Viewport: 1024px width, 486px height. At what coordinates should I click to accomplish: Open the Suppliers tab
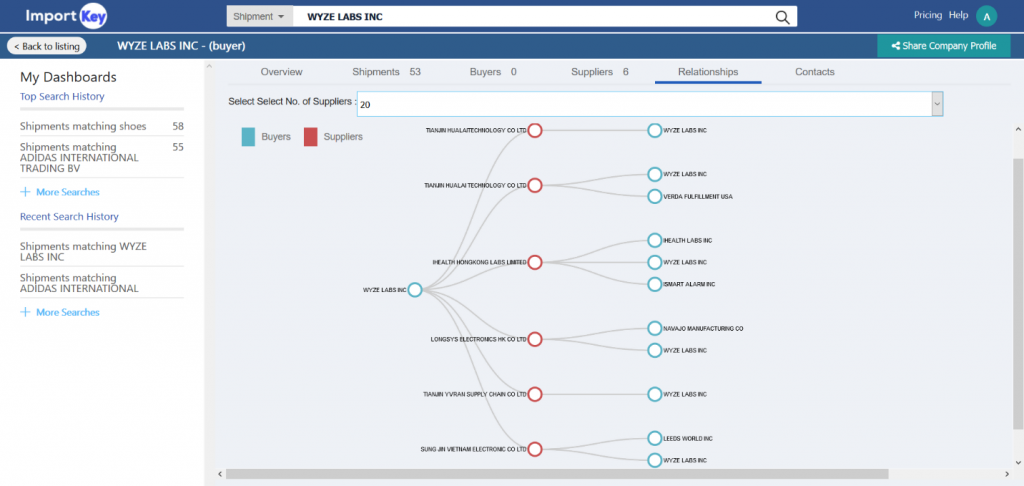click(x=600, y=72)
